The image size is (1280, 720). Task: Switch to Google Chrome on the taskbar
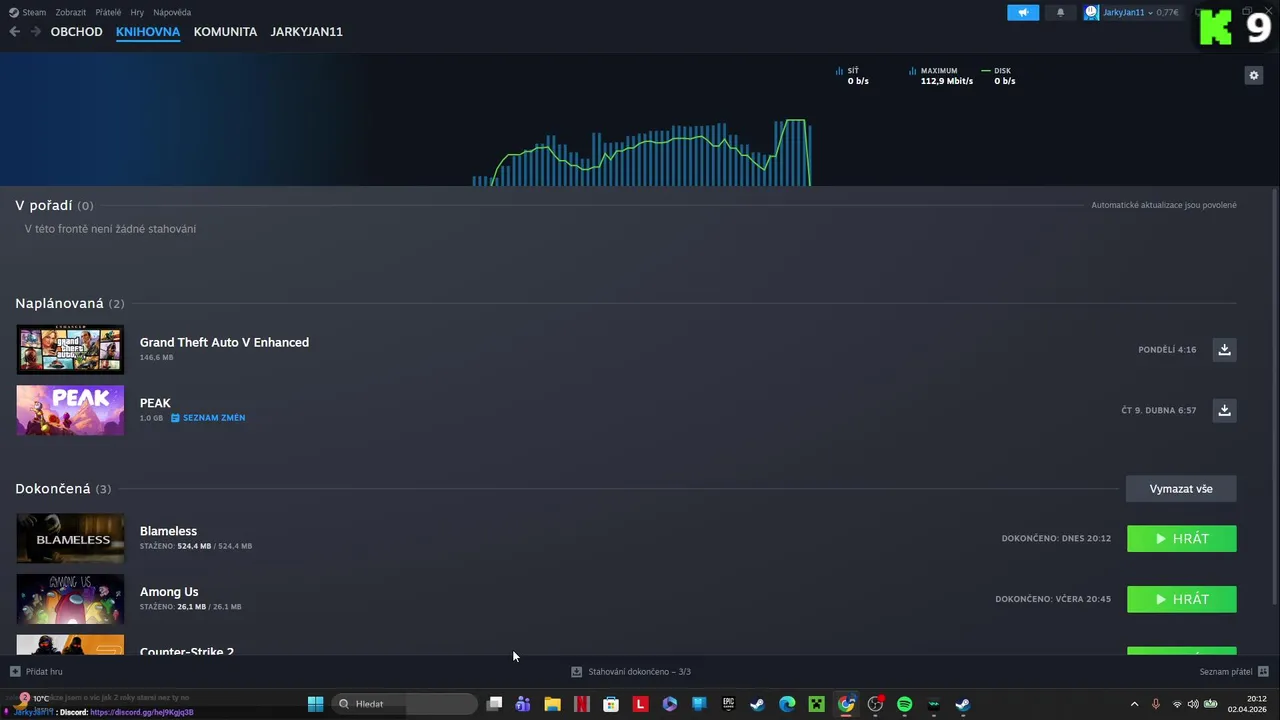(846, 704)
